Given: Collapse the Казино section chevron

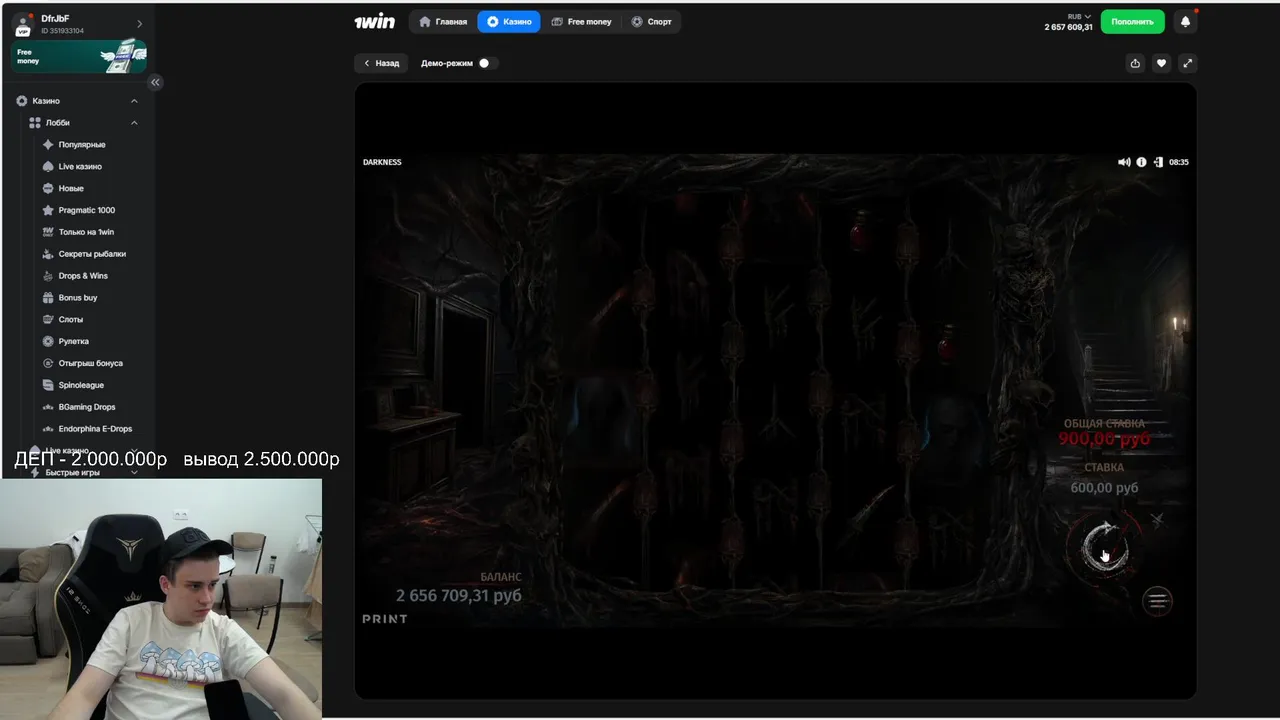Looking at the screenshot, I should (x=134, y=101).
